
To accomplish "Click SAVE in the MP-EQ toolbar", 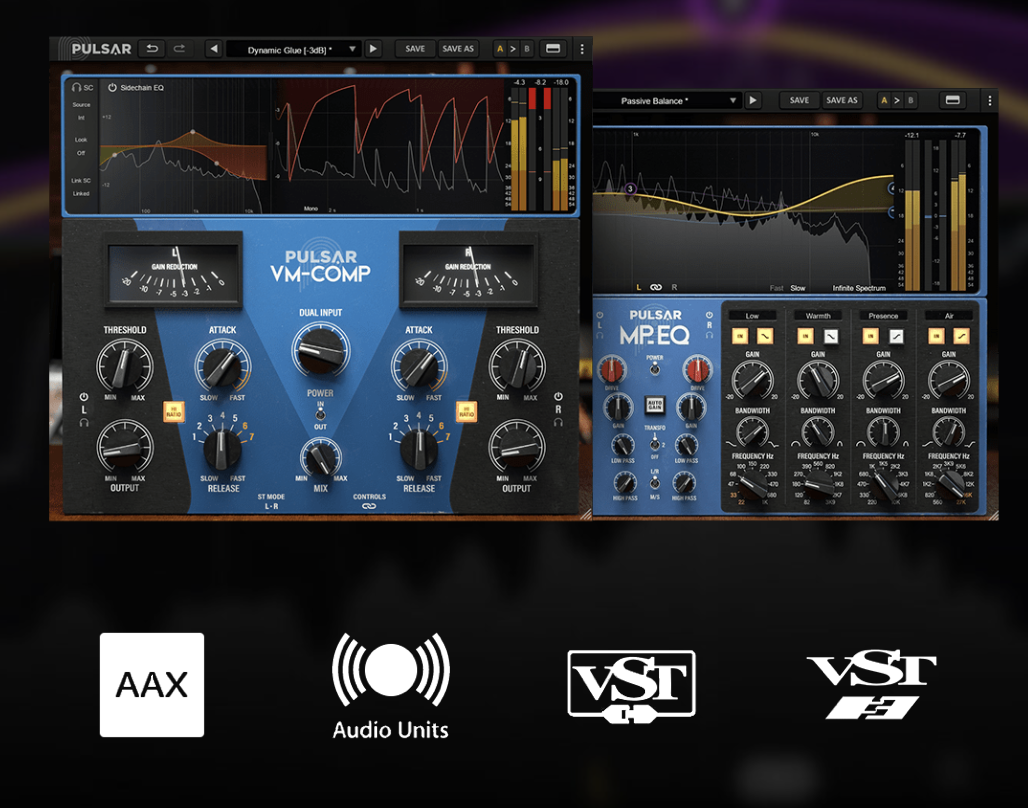I will (x=799, y=100).
